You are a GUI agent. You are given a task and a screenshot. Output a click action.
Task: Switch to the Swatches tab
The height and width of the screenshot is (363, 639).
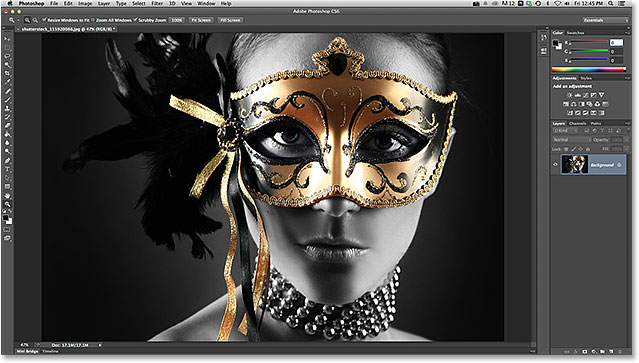[575, 33]
